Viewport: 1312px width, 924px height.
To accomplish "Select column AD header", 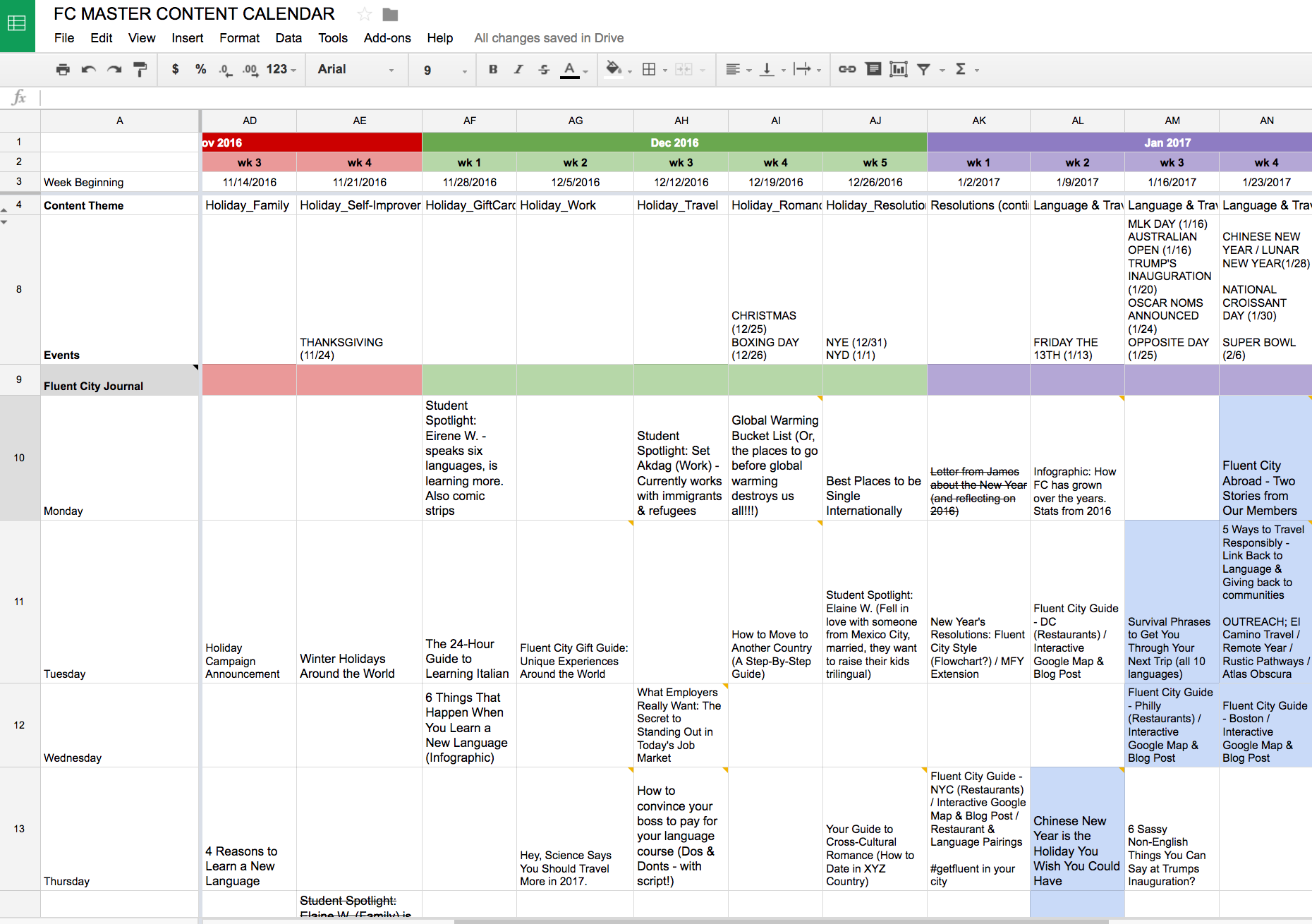I will tap(250, 121).
